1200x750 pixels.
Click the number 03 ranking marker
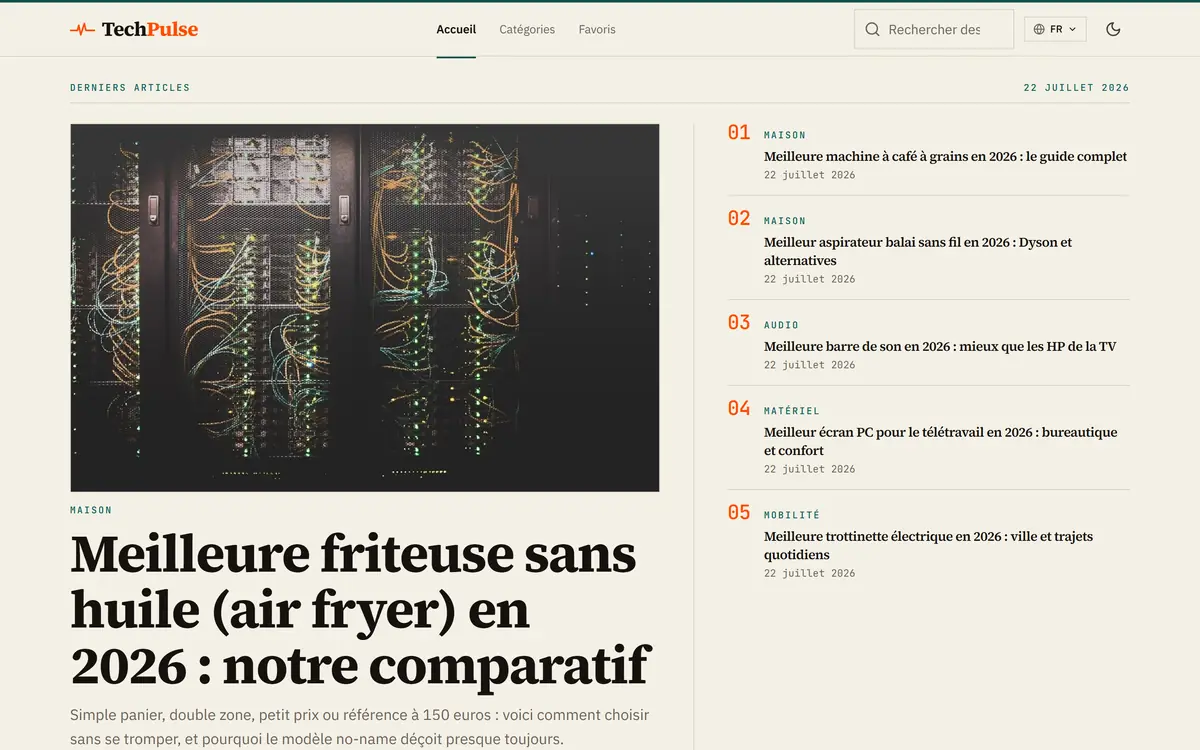739,322
